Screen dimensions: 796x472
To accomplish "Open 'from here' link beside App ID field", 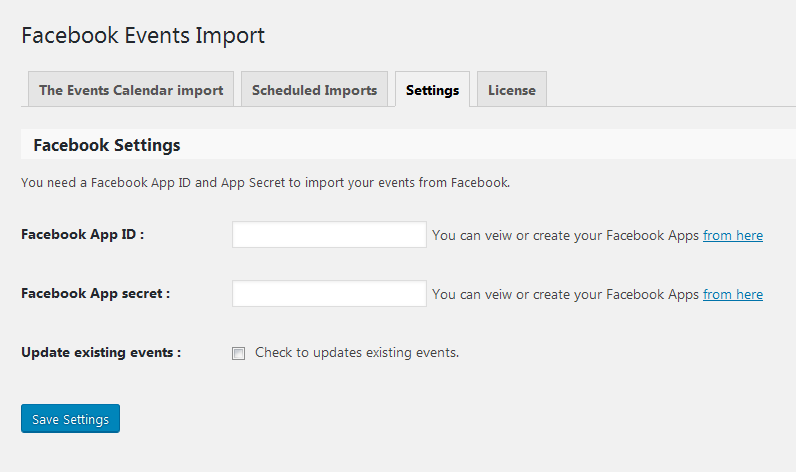I will click(732, 236).
